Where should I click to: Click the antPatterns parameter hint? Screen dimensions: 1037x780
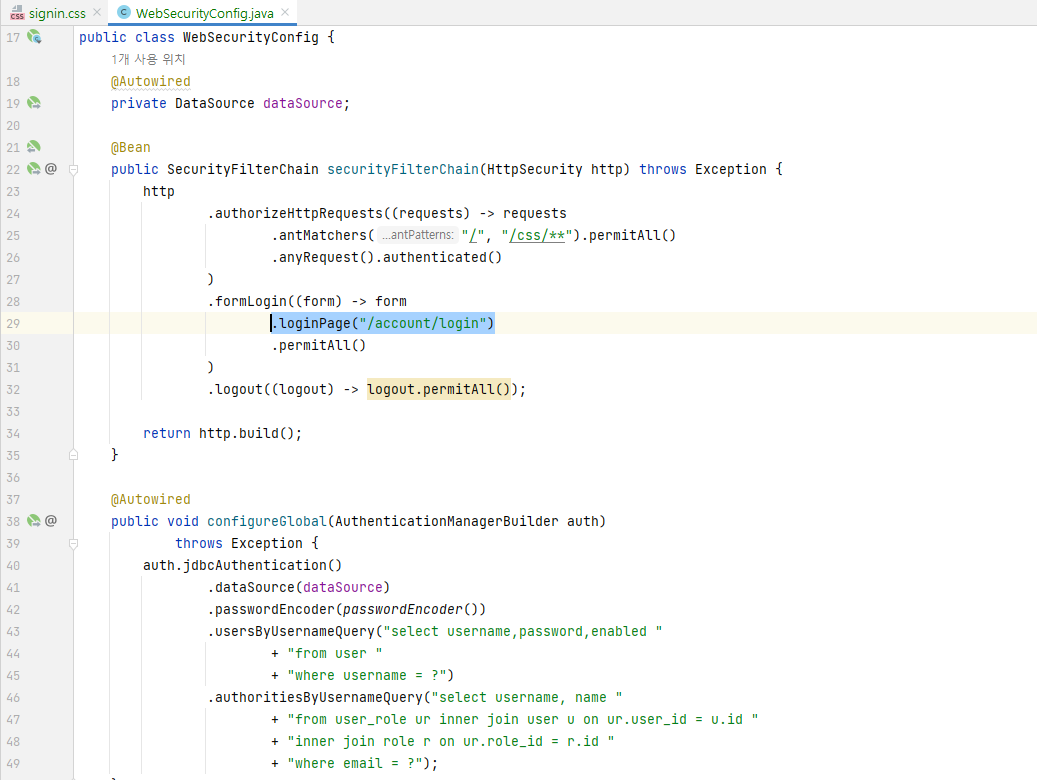[x=418, y=235]
